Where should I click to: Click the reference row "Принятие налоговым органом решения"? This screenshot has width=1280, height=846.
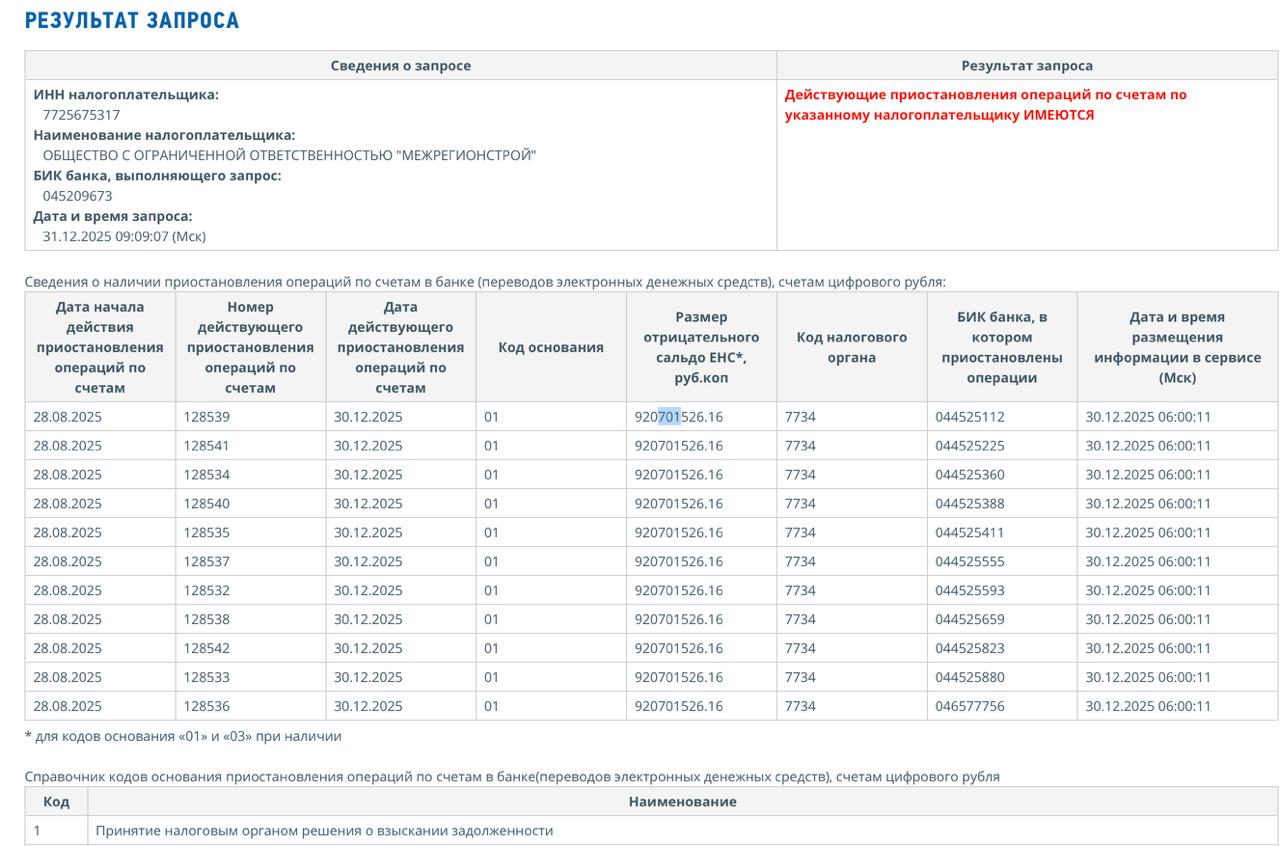324,831
